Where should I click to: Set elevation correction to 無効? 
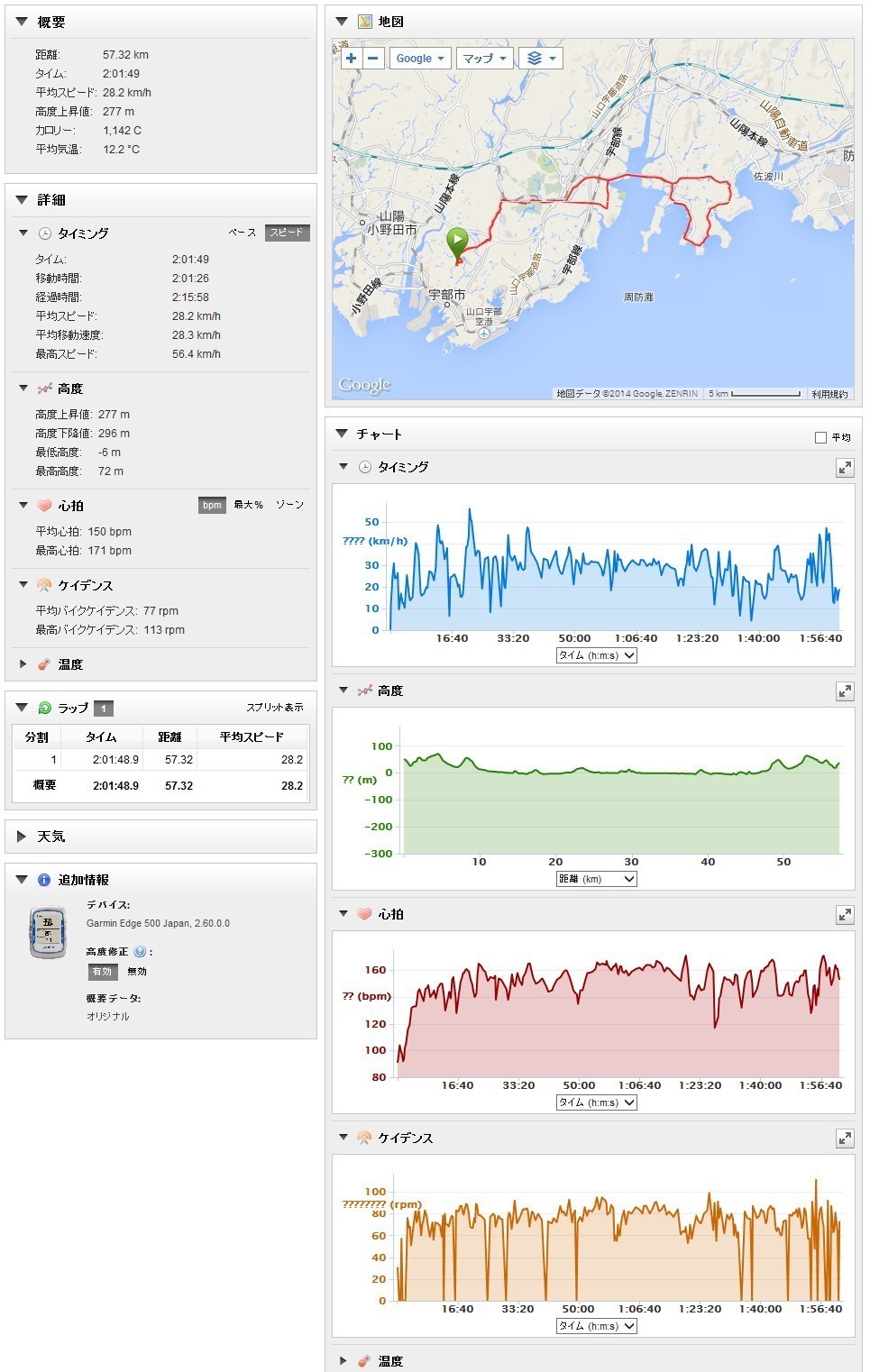[x=137, y=972]
